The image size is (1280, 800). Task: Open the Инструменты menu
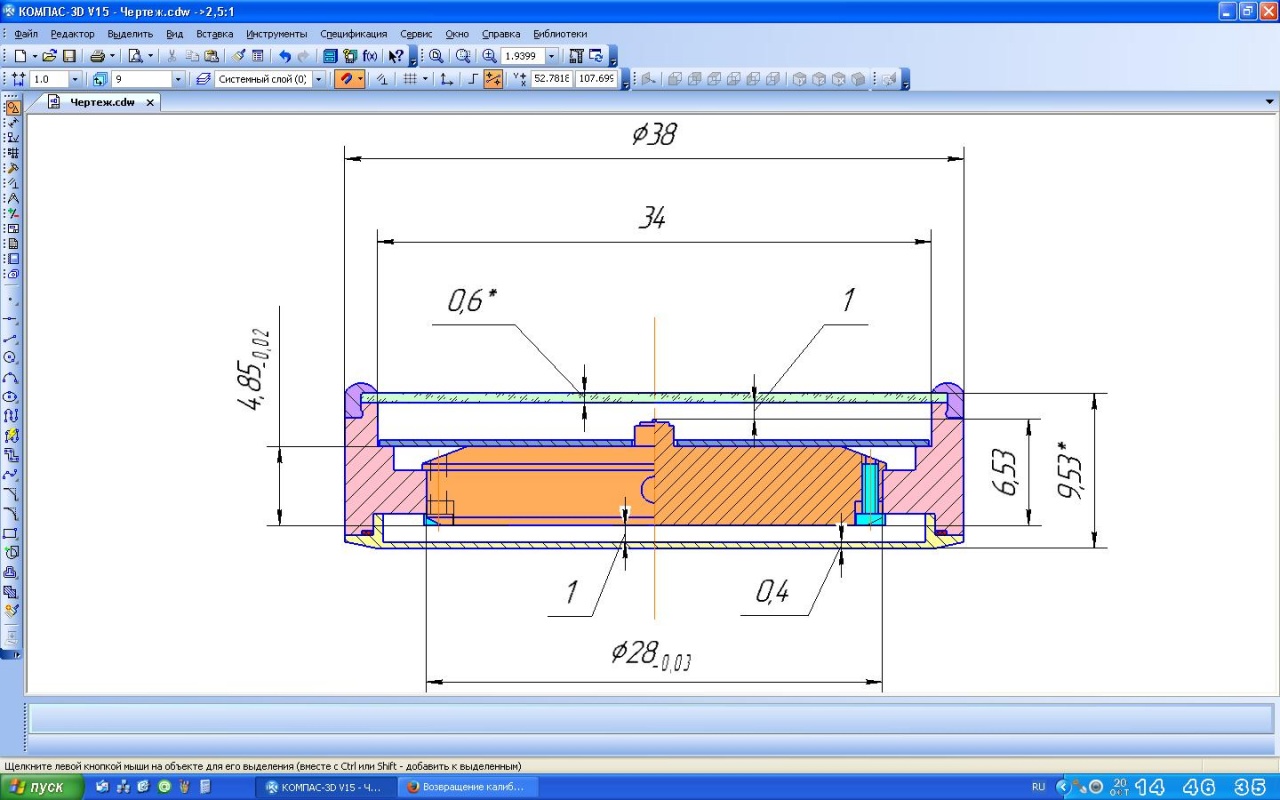tap(277, 33)
